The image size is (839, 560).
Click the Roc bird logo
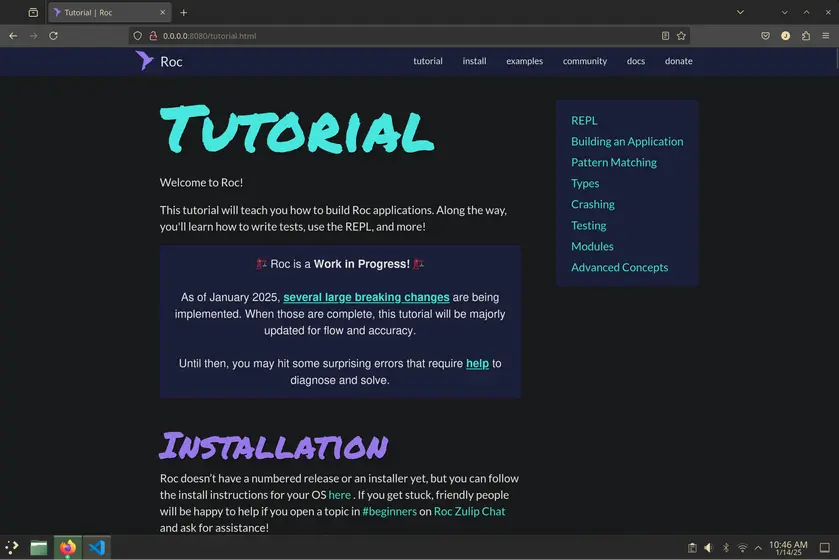tap(144, 61)
